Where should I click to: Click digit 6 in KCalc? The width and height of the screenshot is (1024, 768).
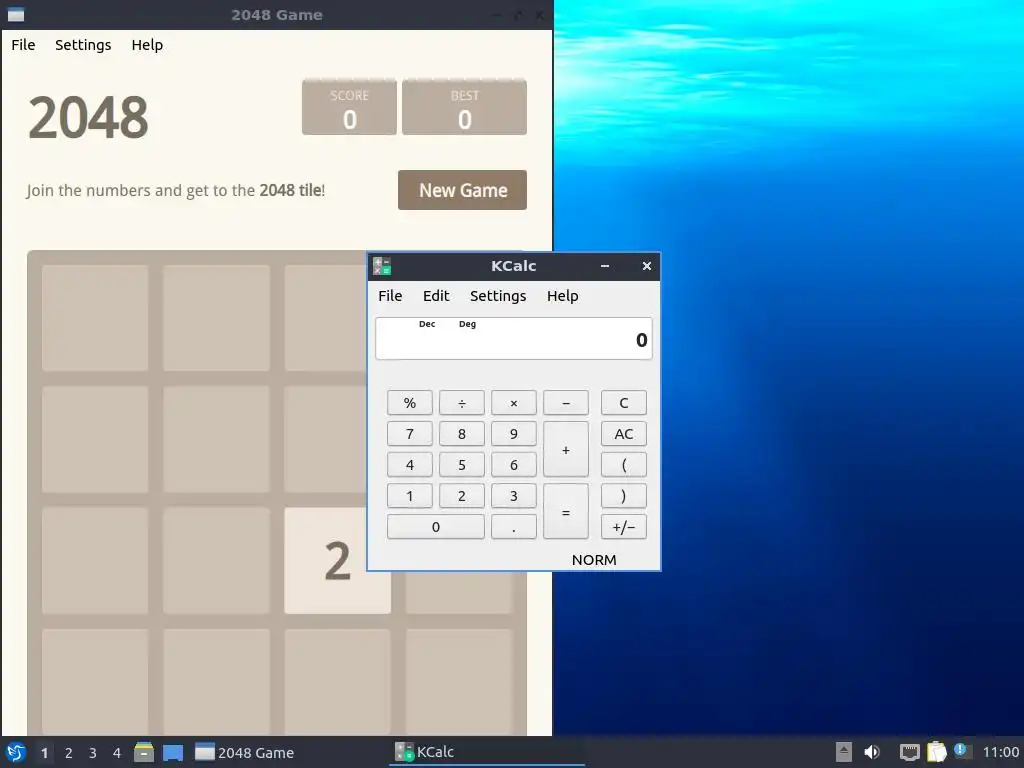coord(514,465)
